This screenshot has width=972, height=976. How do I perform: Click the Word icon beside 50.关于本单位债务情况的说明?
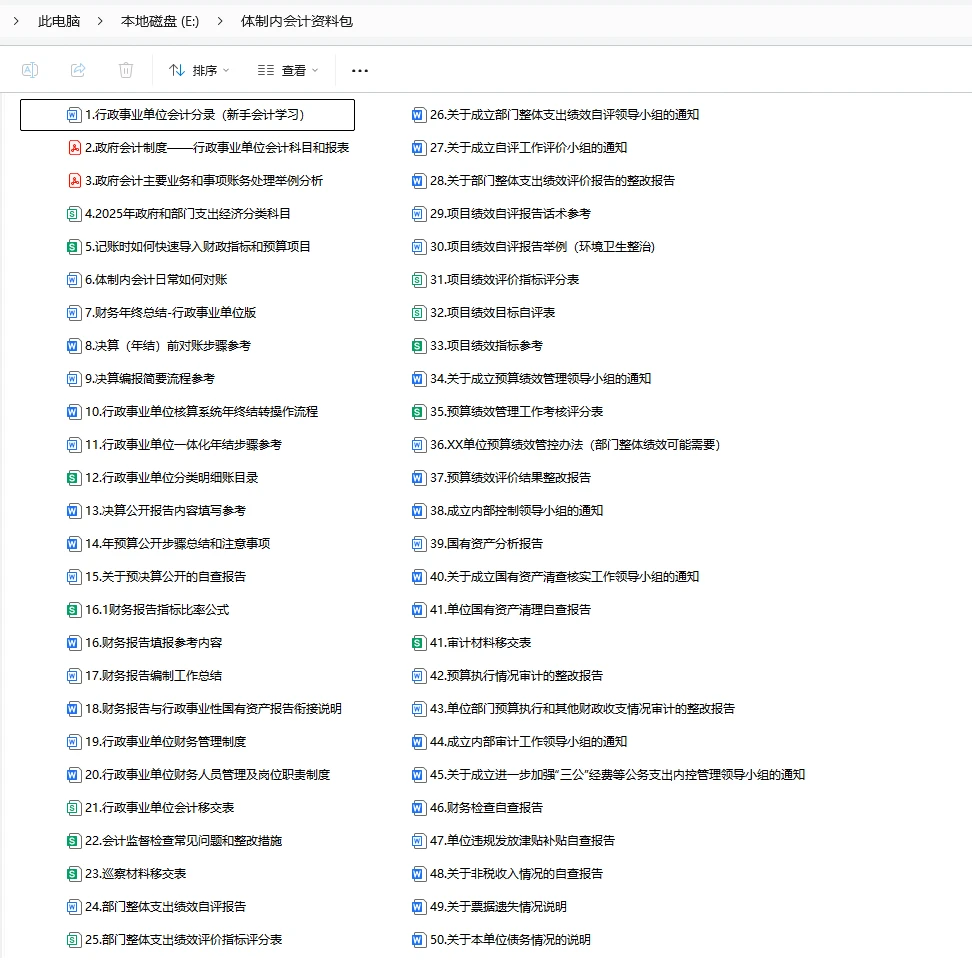pyautogui.click(x=418, y=939)
